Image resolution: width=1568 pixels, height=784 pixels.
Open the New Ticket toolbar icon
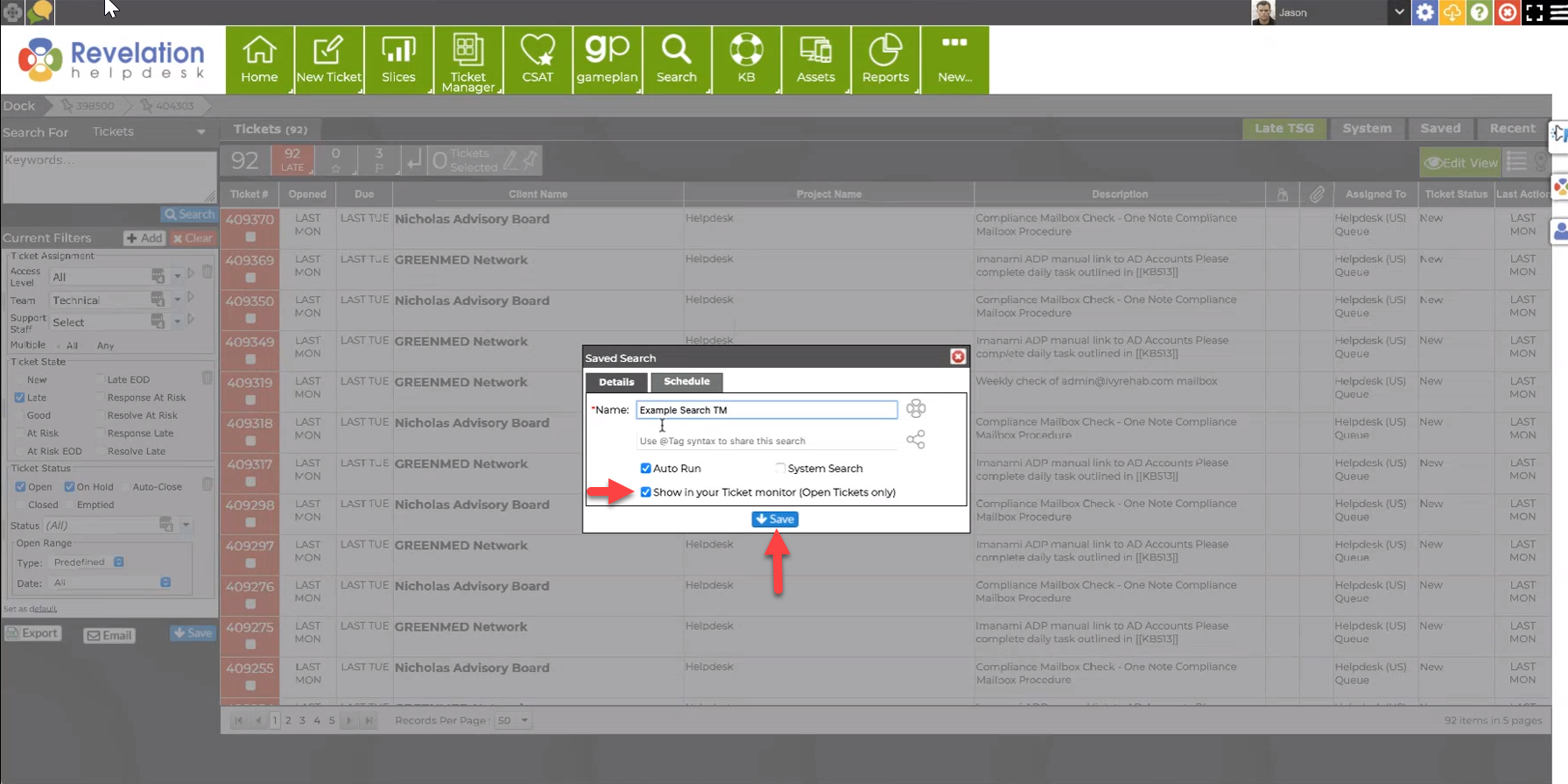328,60
